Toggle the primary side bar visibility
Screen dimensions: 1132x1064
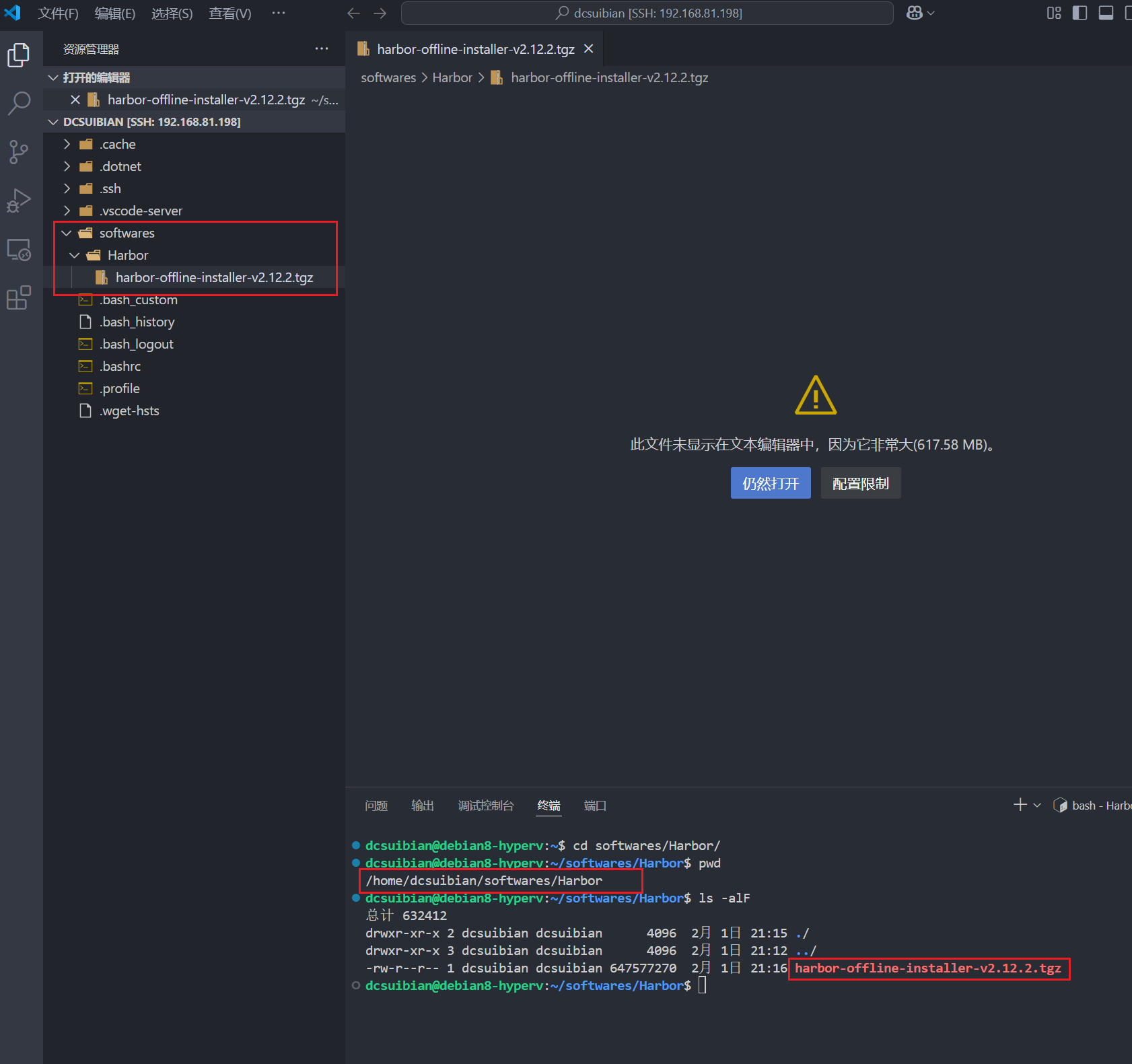coord(1080,13)
